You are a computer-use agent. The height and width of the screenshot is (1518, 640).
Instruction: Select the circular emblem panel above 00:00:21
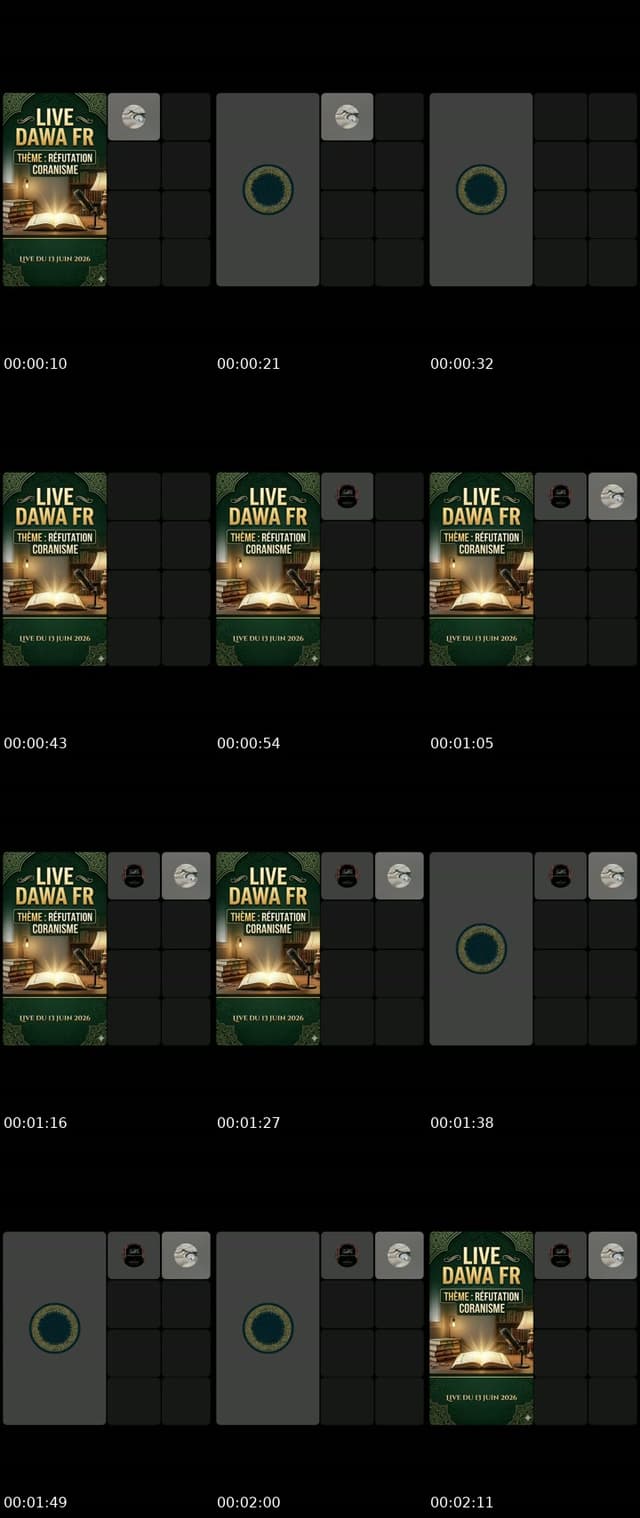click(x=268, y=190)
